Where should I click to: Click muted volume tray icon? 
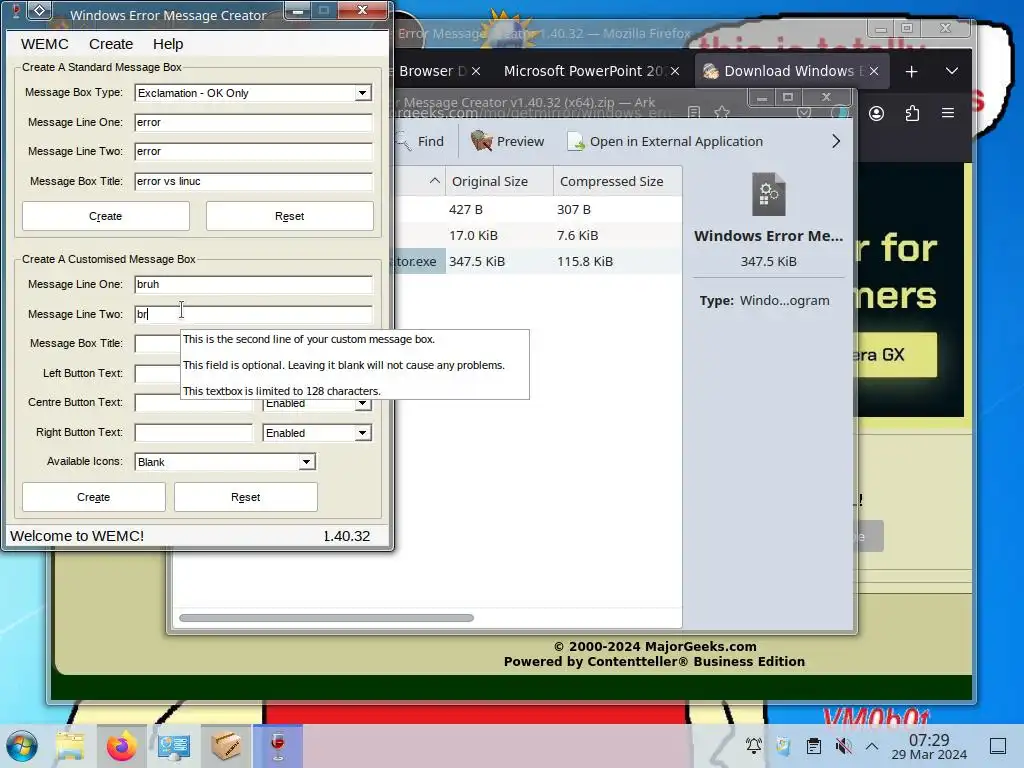click(844, 745)
